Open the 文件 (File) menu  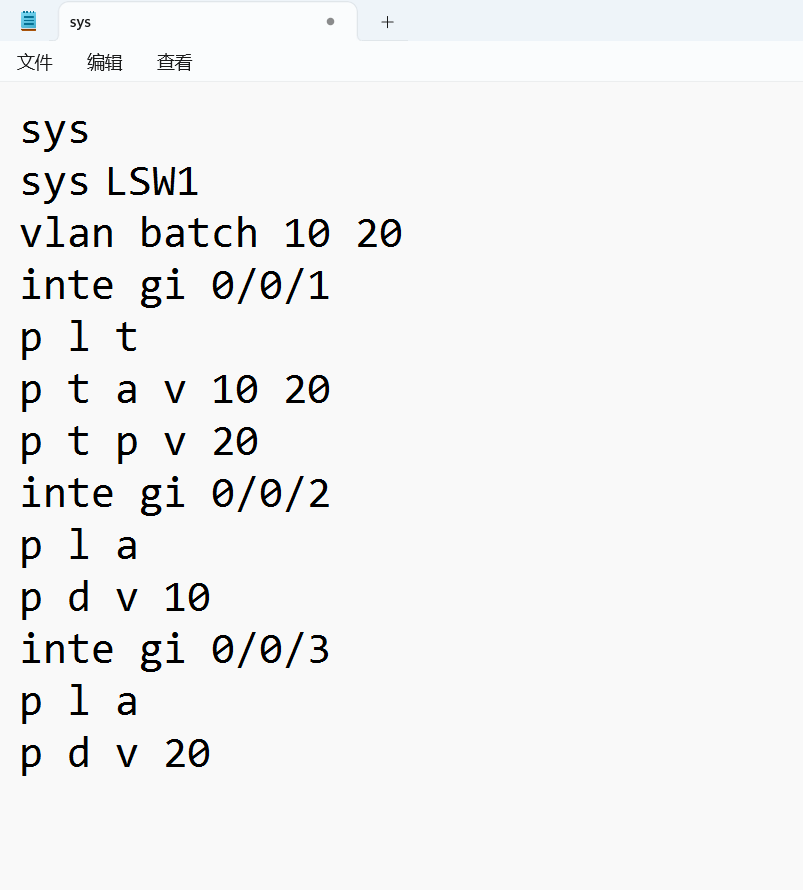click(35, 62)
